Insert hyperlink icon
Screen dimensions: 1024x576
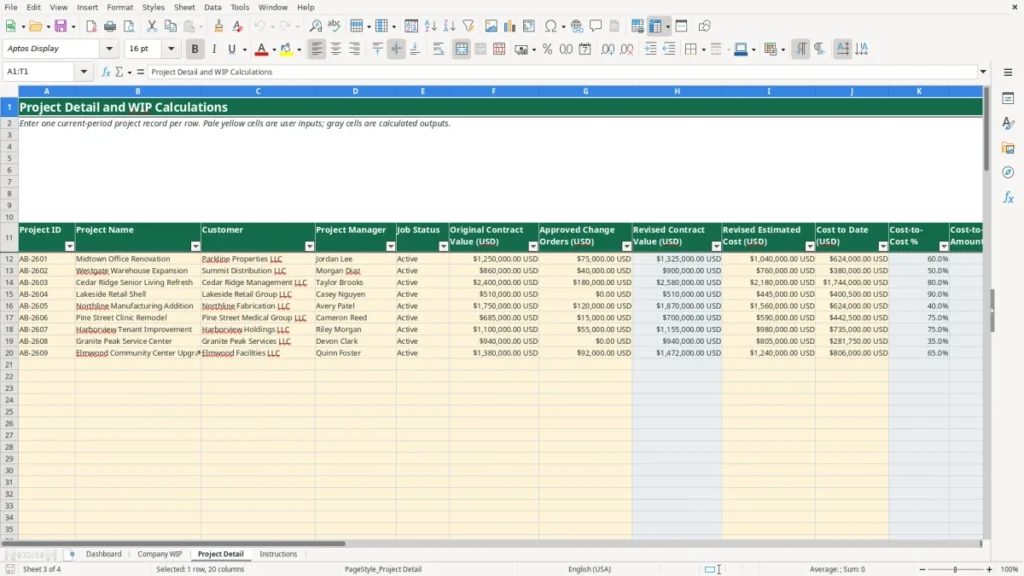coord(577,26)
